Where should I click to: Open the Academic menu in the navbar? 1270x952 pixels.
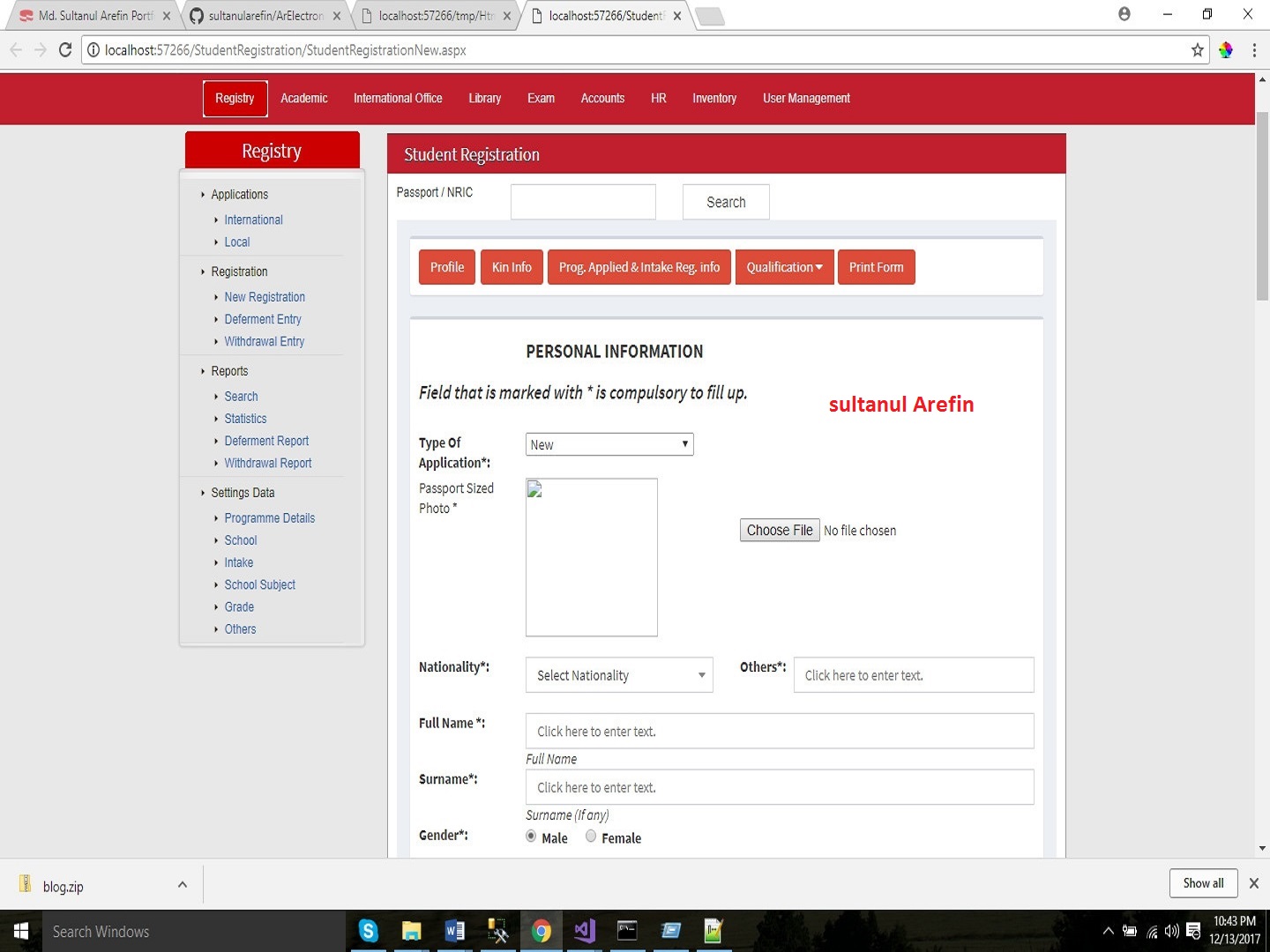pos(303,98)
